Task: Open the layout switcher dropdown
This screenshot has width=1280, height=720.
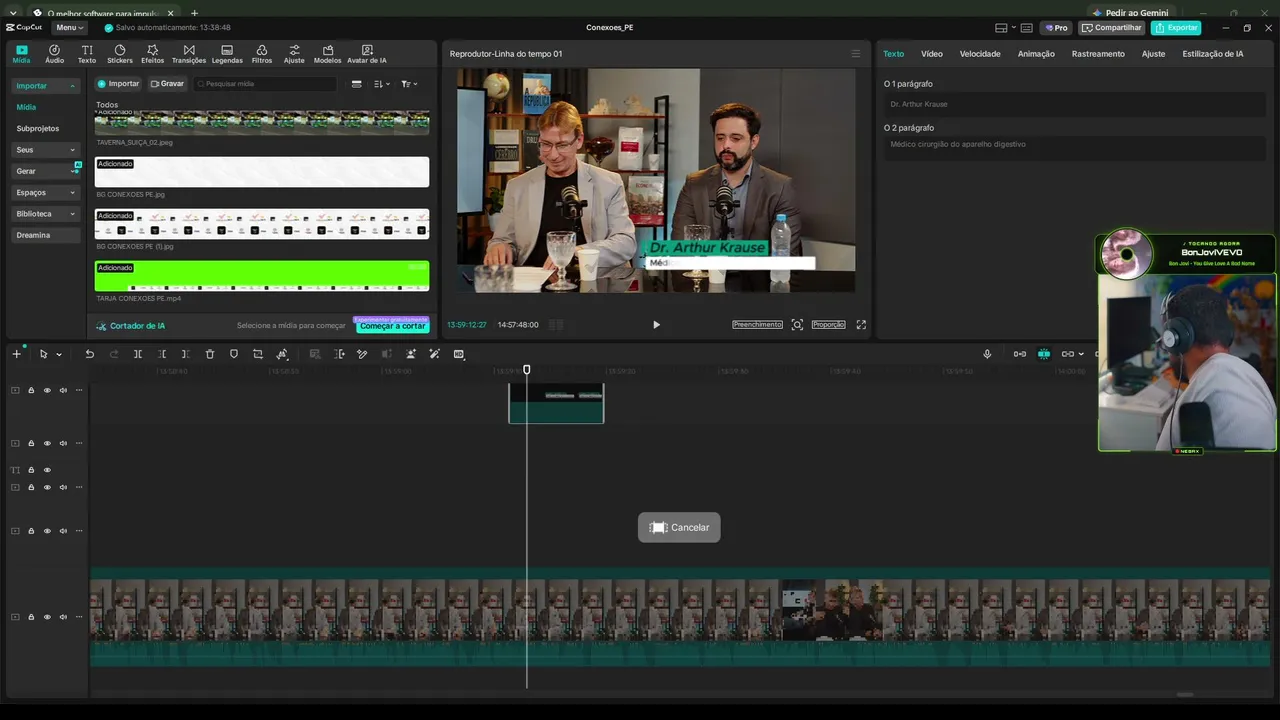Action: (x=1005, y=28)
